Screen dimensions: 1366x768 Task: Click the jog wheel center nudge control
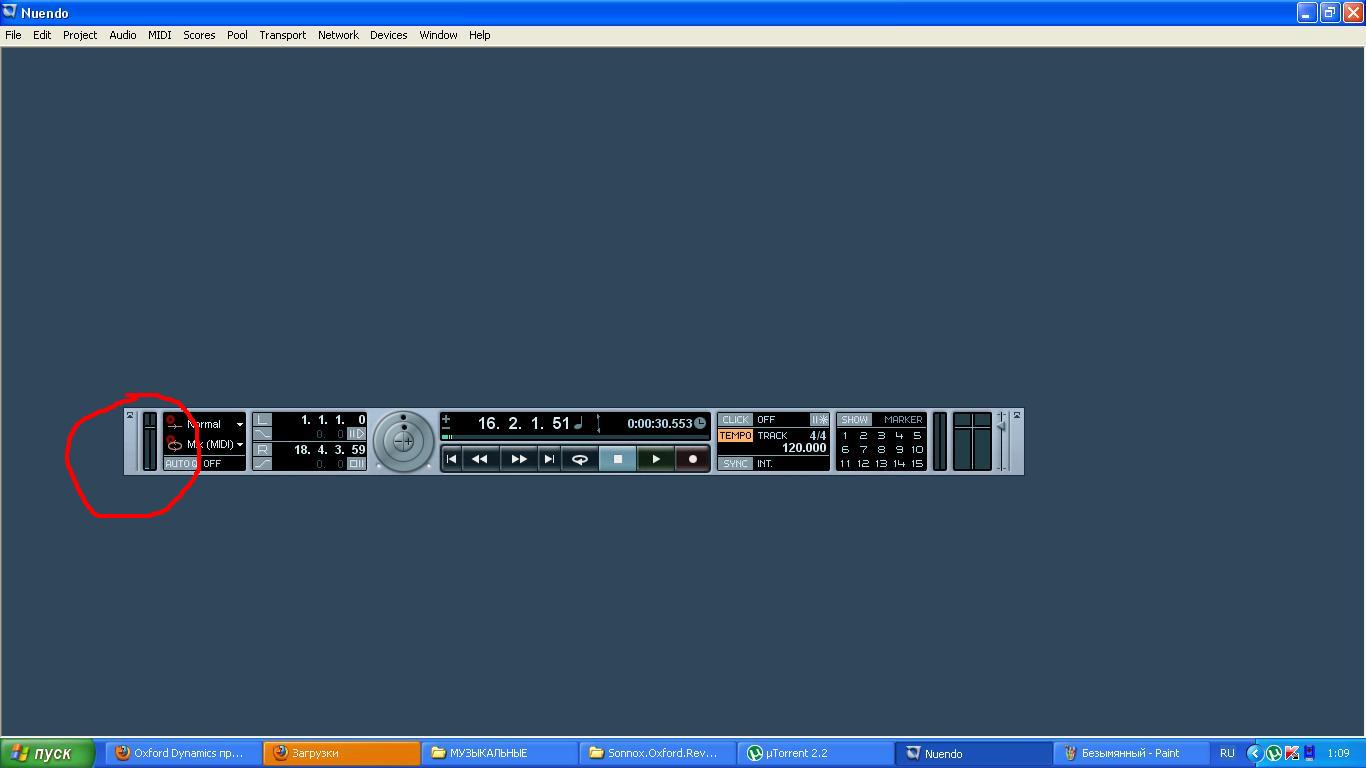404,441
